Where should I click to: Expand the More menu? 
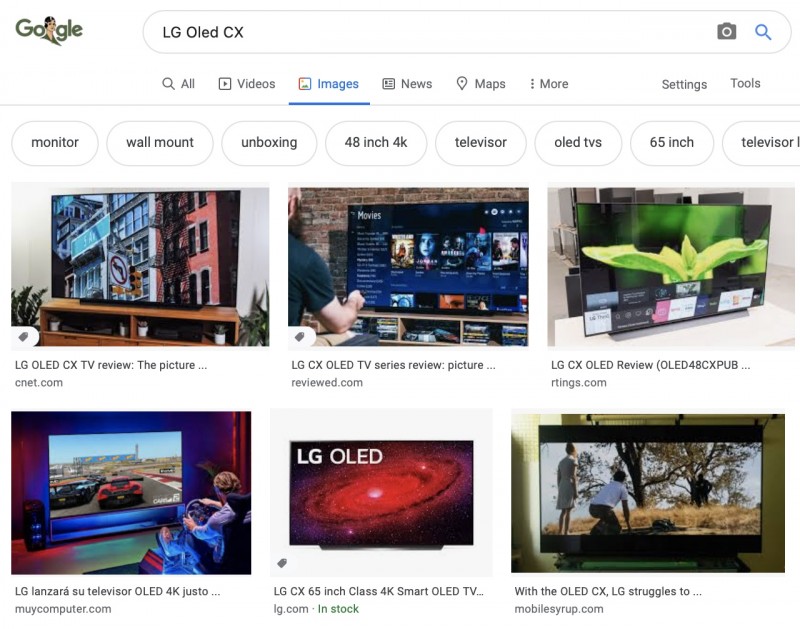coord(548,84)
